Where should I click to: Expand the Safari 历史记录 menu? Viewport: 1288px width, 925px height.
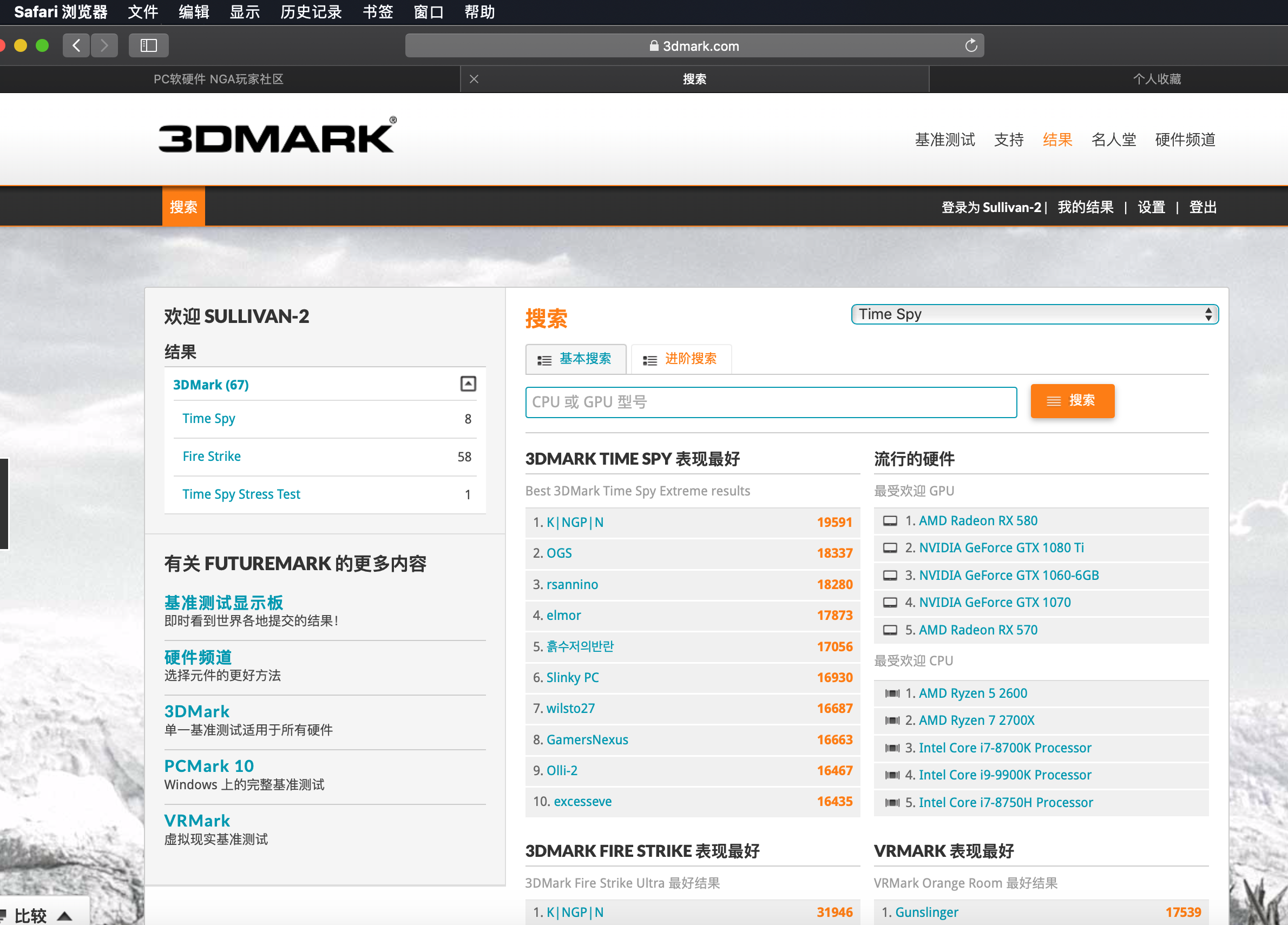click(x=311, y=12)
